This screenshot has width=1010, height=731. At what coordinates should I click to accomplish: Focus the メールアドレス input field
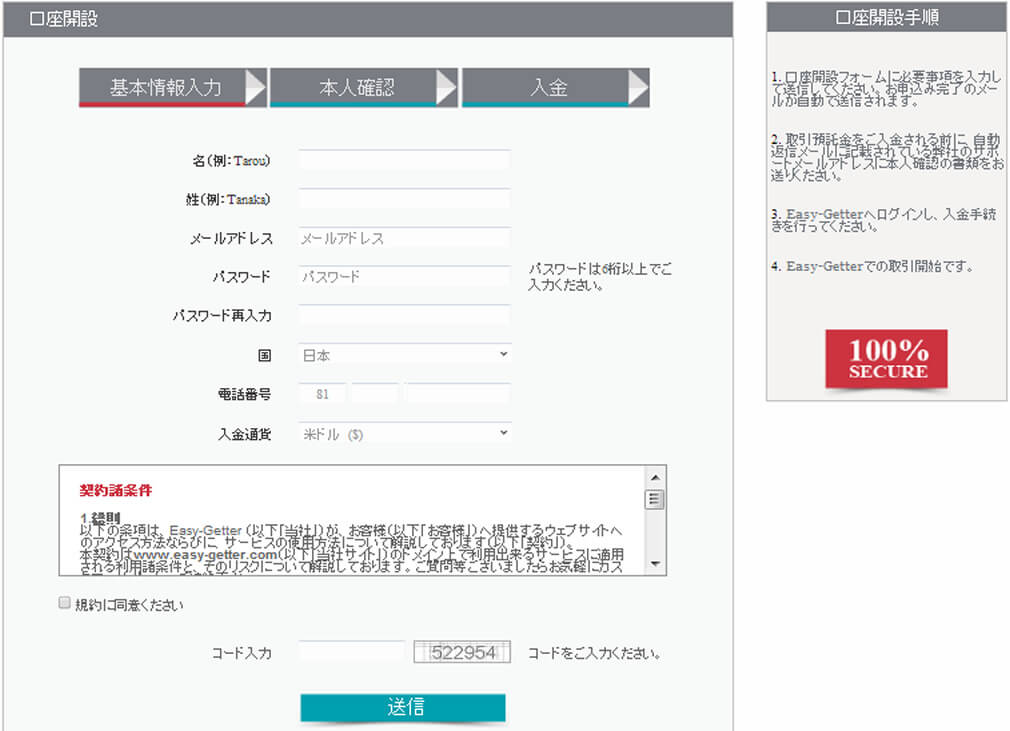click(x=405, y=238)
